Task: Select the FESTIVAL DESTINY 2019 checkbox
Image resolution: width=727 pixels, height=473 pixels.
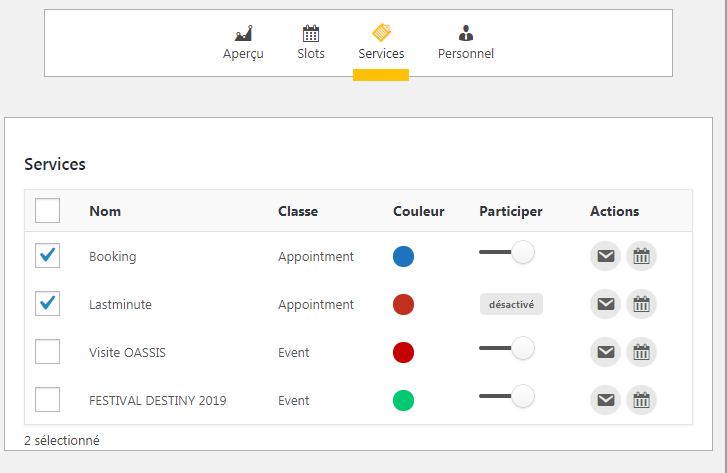Action: 47,399
